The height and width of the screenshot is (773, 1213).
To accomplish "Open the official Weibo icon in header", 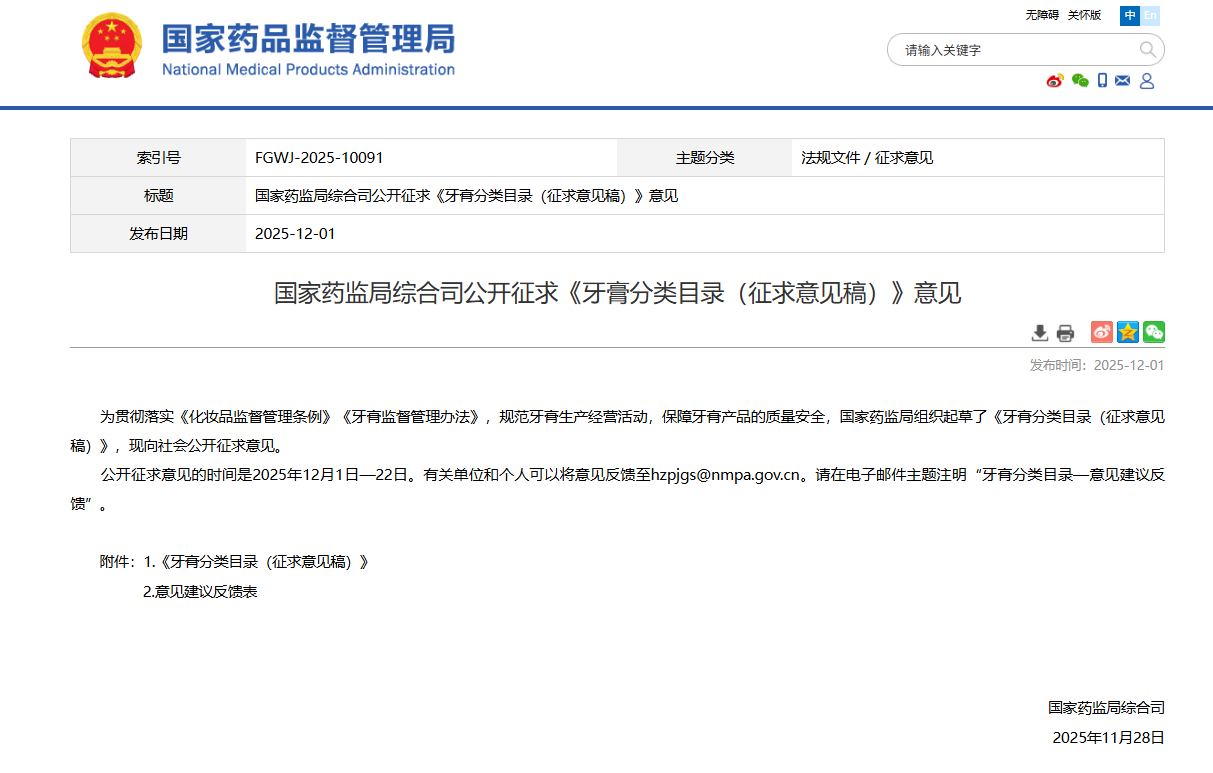I will (1054, 81).
